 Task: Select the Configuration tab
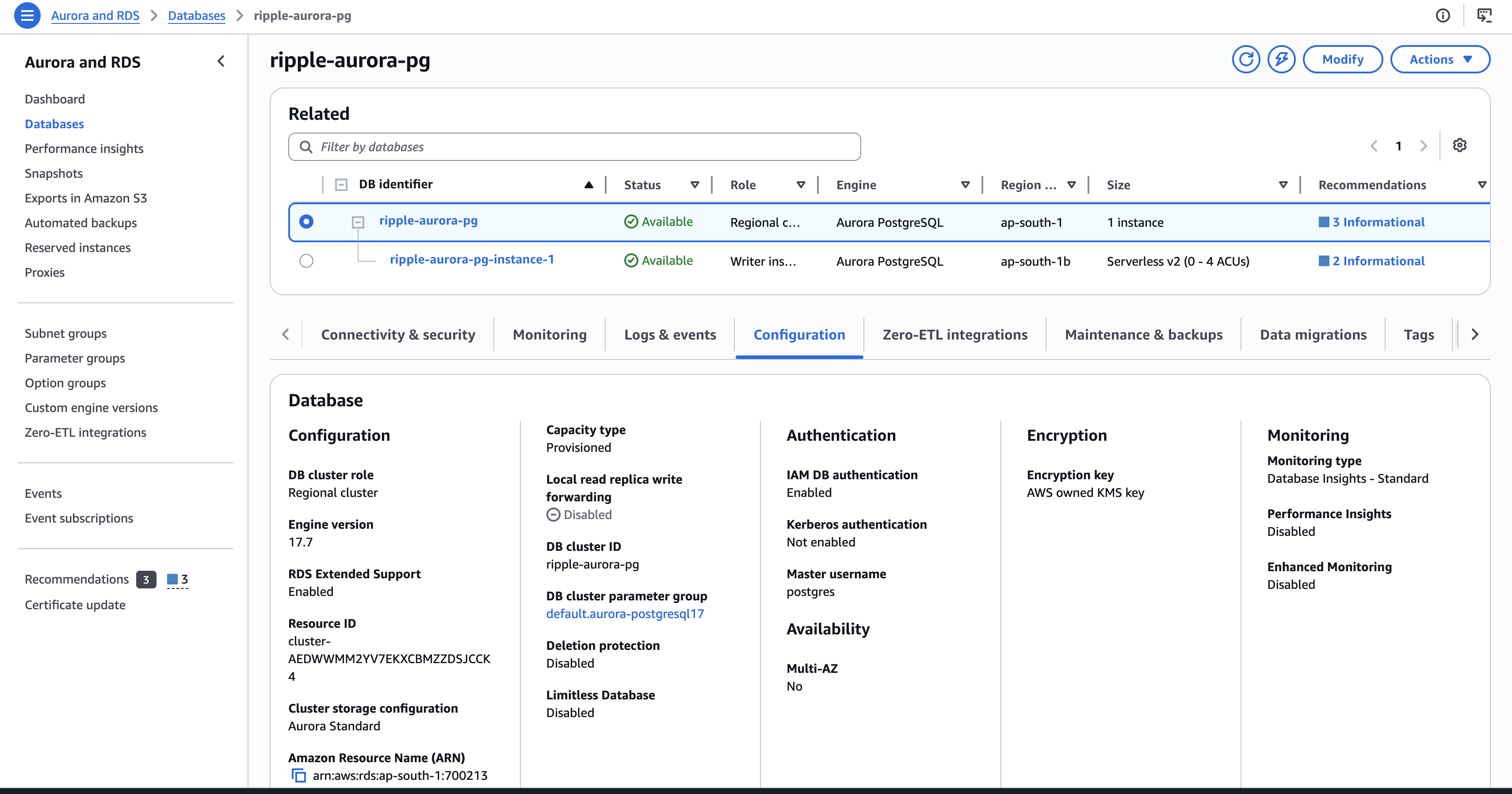click(799, 335)
